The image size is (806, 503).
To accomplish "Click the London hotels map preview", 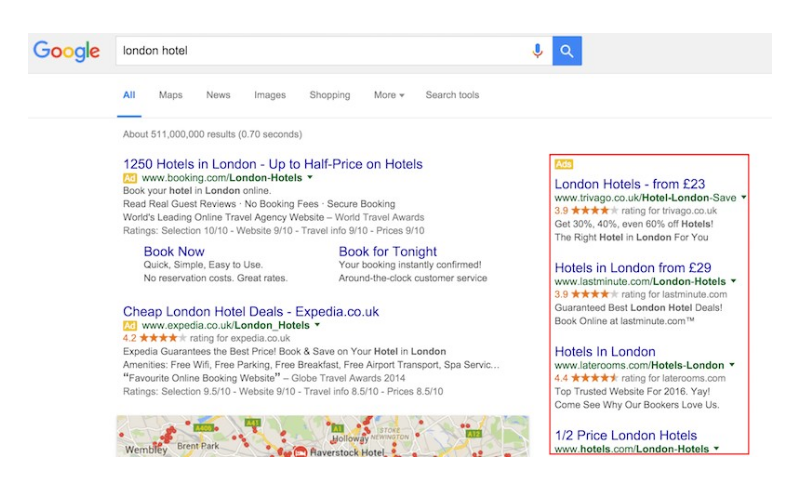I will (323, 436).
